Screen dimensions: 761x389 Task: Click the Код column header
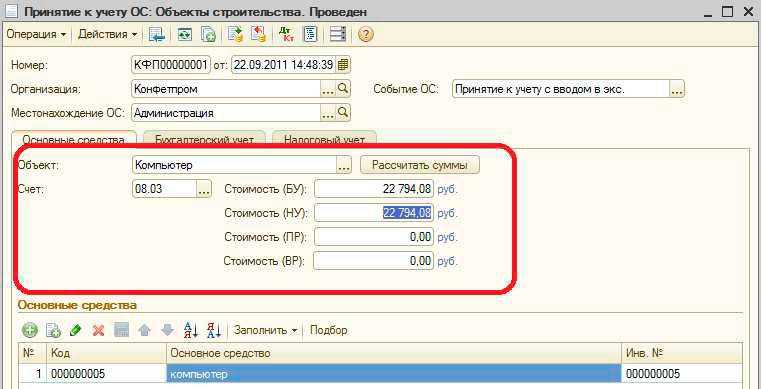pyautogui.click(x=106, y=353)
